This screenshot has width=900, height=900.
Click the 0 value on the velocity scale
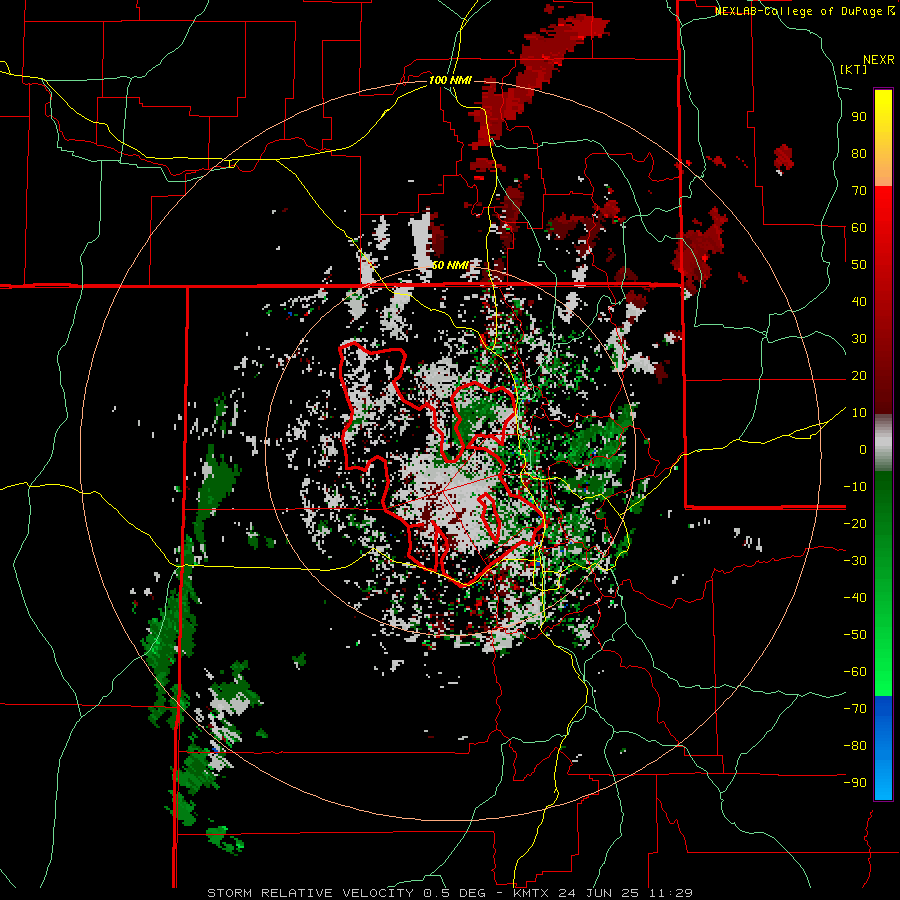pyautogui.click(x=863, y=450)
